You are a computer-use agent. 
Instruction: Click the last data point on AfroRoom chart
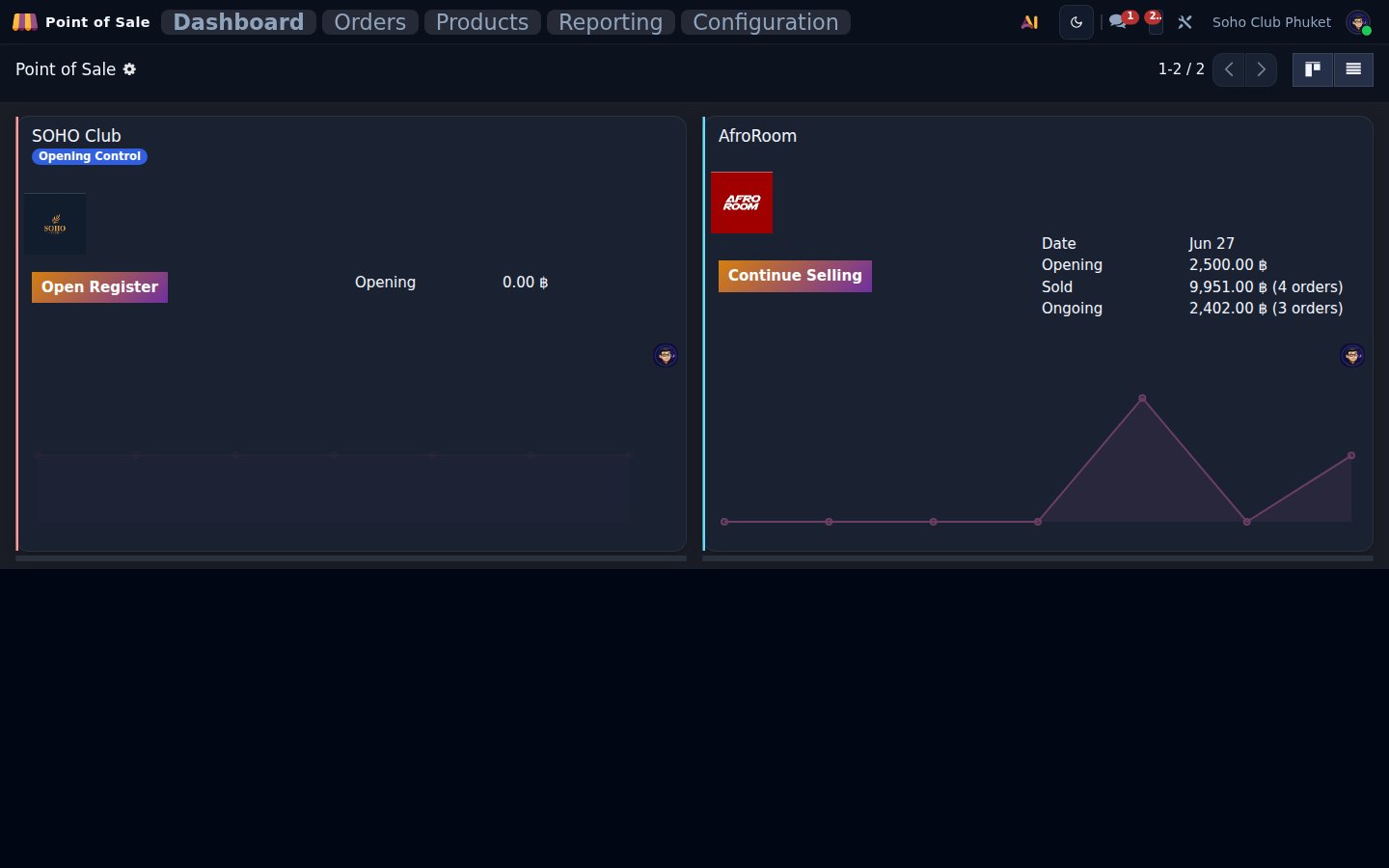click(1351, 455)
